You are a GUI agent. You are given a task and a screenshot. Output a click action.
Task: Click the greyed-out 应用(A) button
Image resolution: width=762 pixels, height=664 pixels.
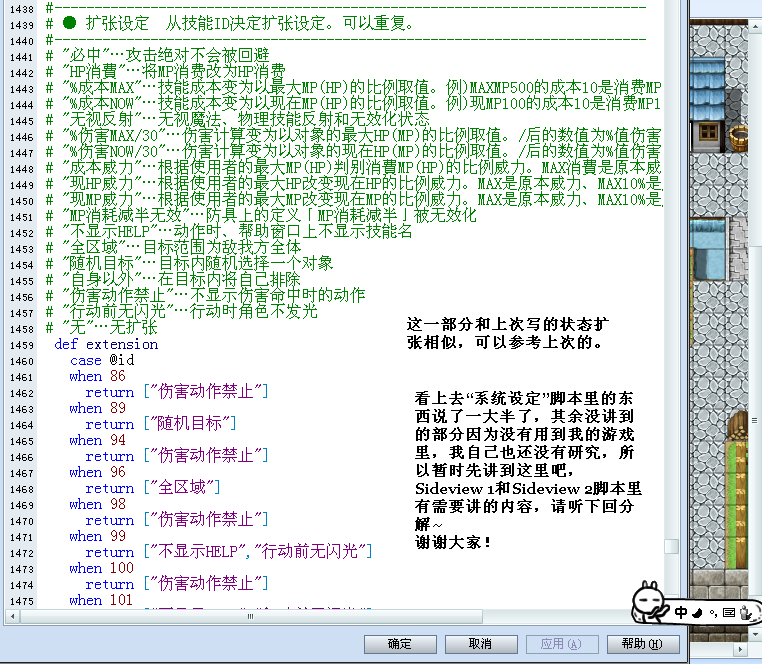[562, 644]
